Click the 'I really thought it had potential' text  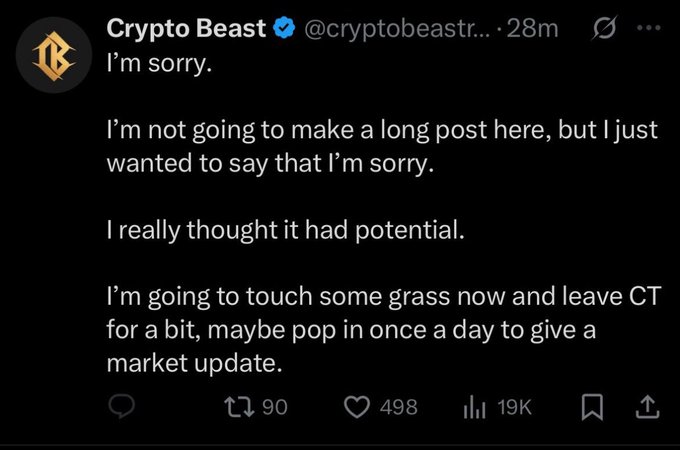point(286,230)
